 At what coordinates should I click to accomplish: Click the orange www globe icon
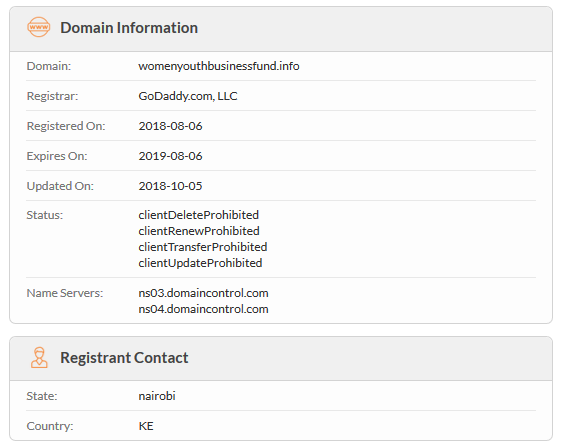39,27
